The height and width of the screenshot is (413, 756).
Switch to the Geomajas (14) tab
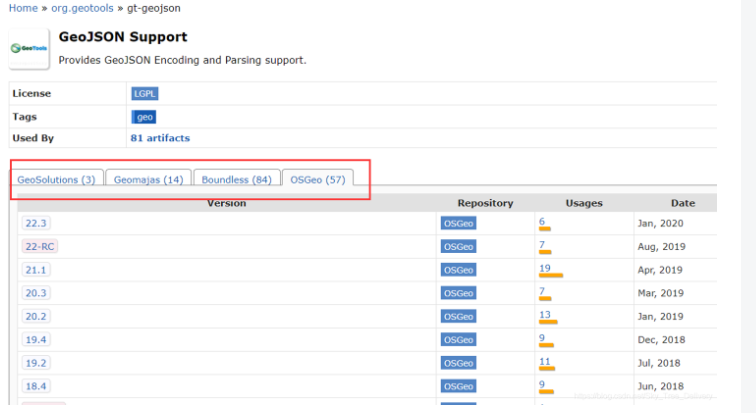pyautogui.click(x=148, y=179)
